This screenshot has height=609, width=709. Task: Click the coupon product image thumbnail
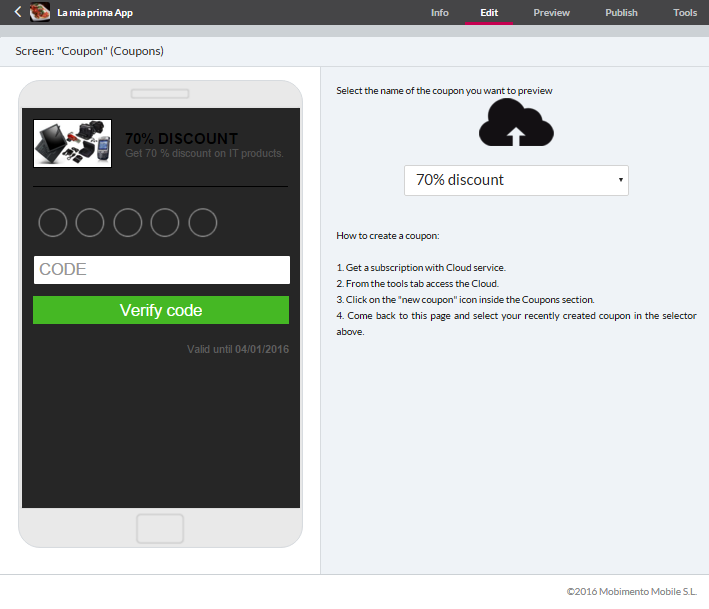click(x=72, y=143)
